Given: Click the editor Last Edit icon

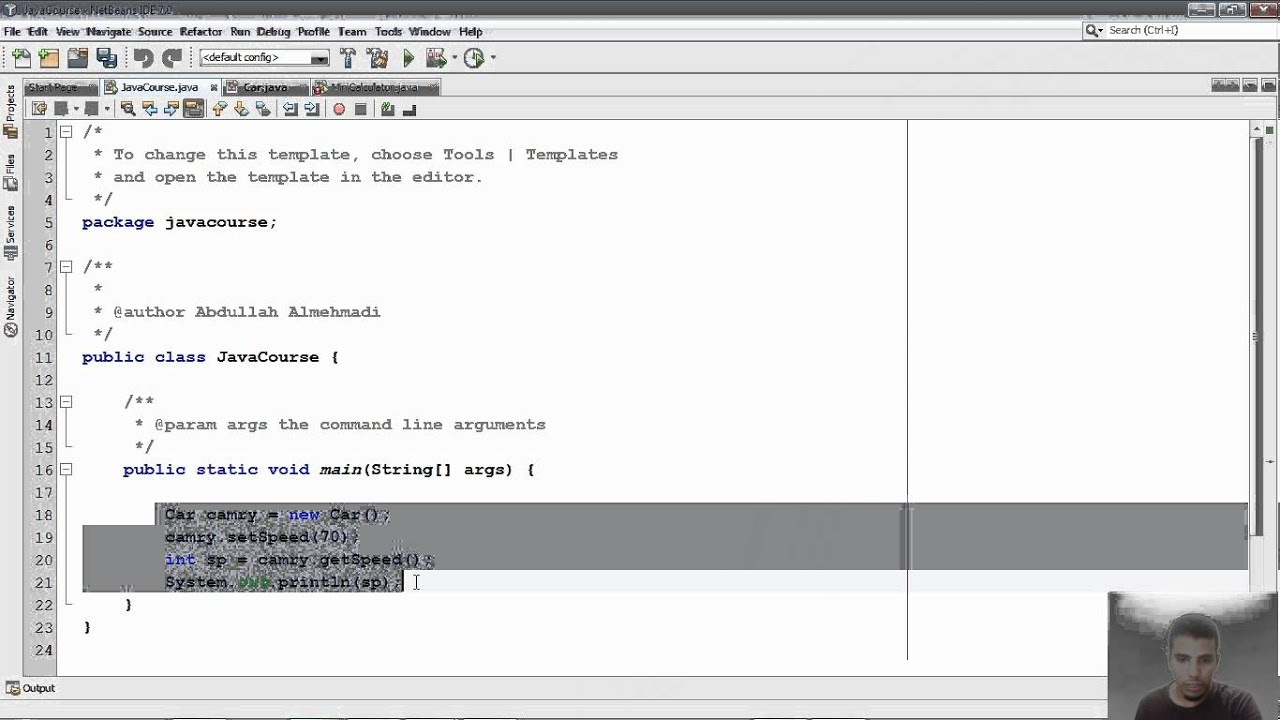Looking at the screenshot, I should point(39,109).
